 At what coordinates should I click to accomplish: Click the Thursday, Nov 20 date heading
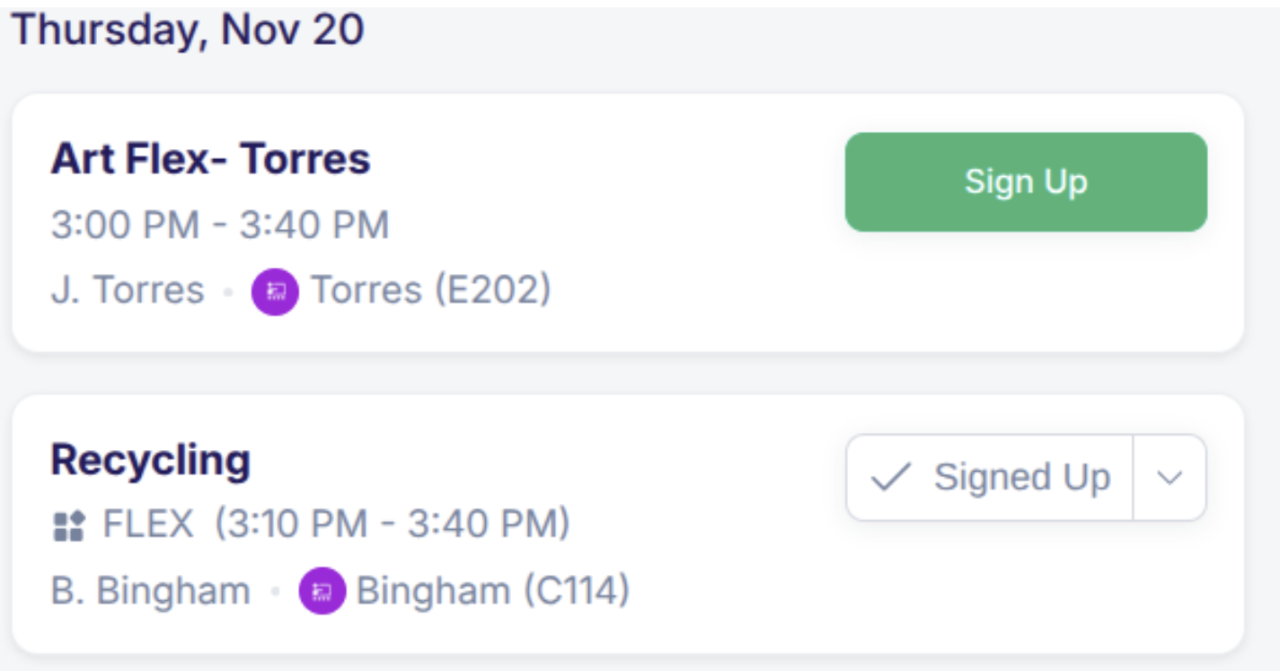(x=187, y=30)
